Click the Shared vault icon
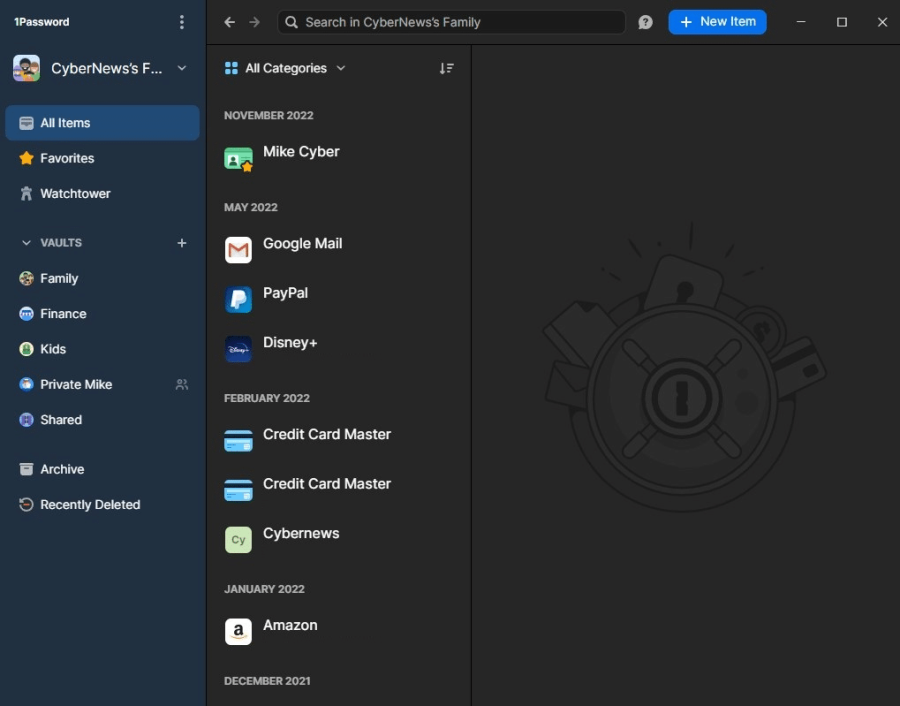This screenshot has height=706, width=900. pyautogui.click(x=26, y=420)
